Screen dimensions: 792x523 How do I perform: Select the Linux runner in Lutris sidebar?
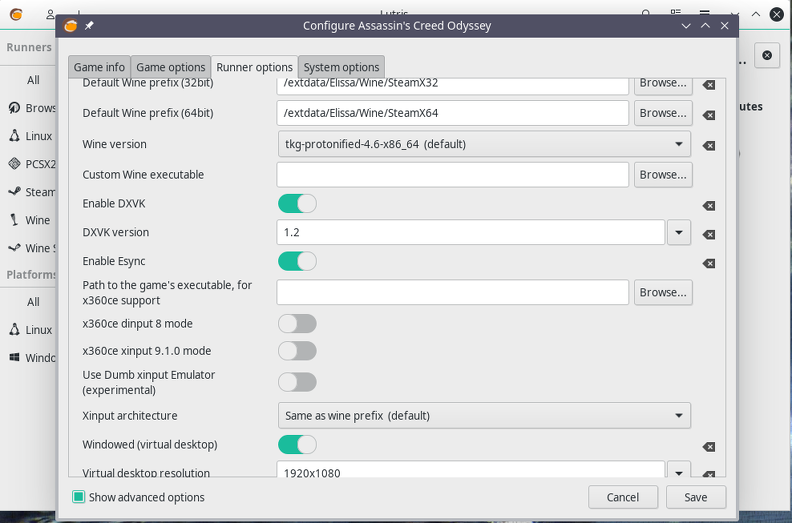(x=31, y=136)
